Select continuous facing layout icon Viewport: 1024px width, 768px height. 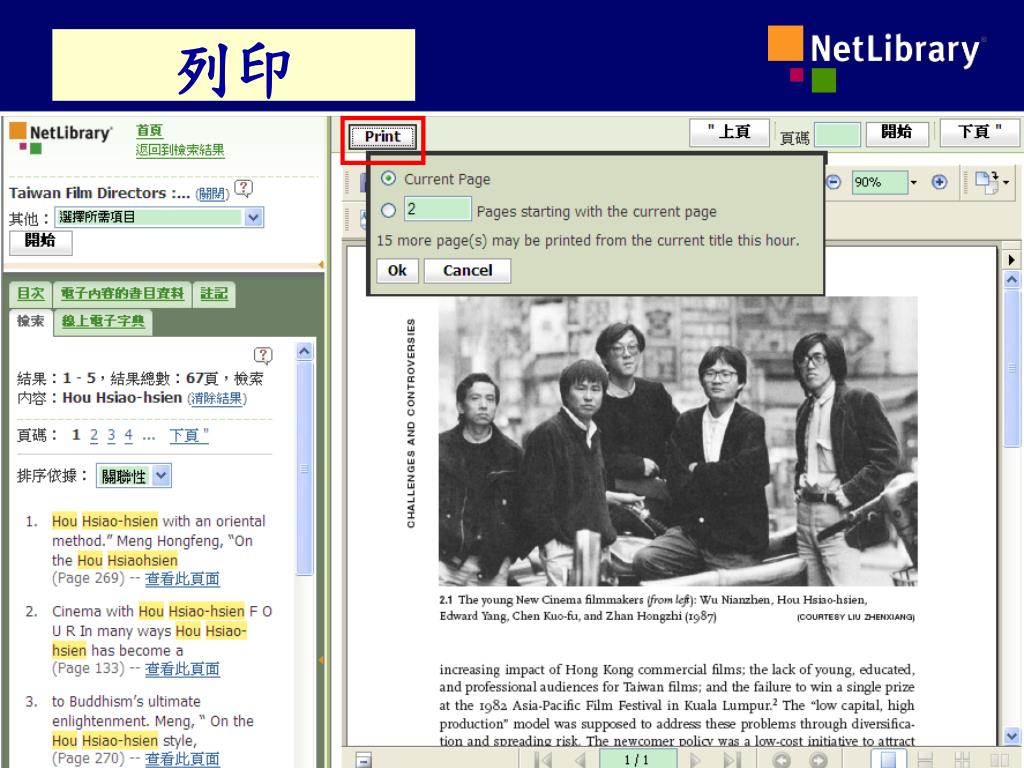tap(961, 760)
